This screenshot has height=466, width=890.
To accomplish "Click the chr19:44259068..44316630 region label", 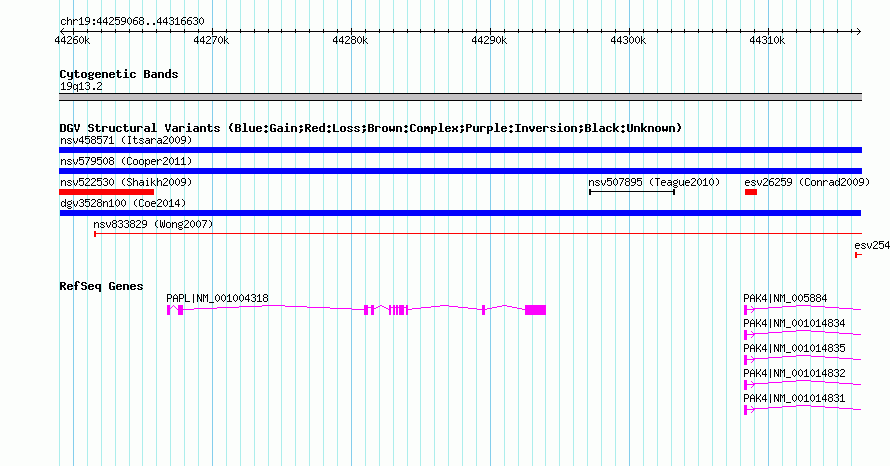I will click(x=132, y=21).
